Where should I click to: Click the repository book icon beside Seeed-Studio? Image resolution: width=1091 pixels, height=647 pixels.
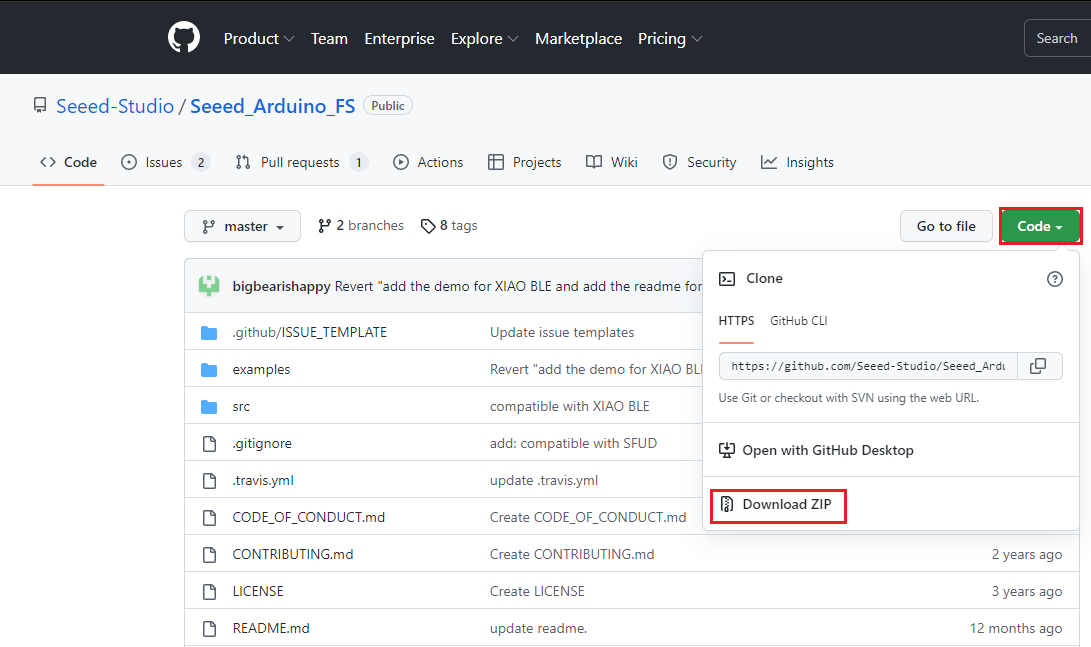click(x=40, y=106)
